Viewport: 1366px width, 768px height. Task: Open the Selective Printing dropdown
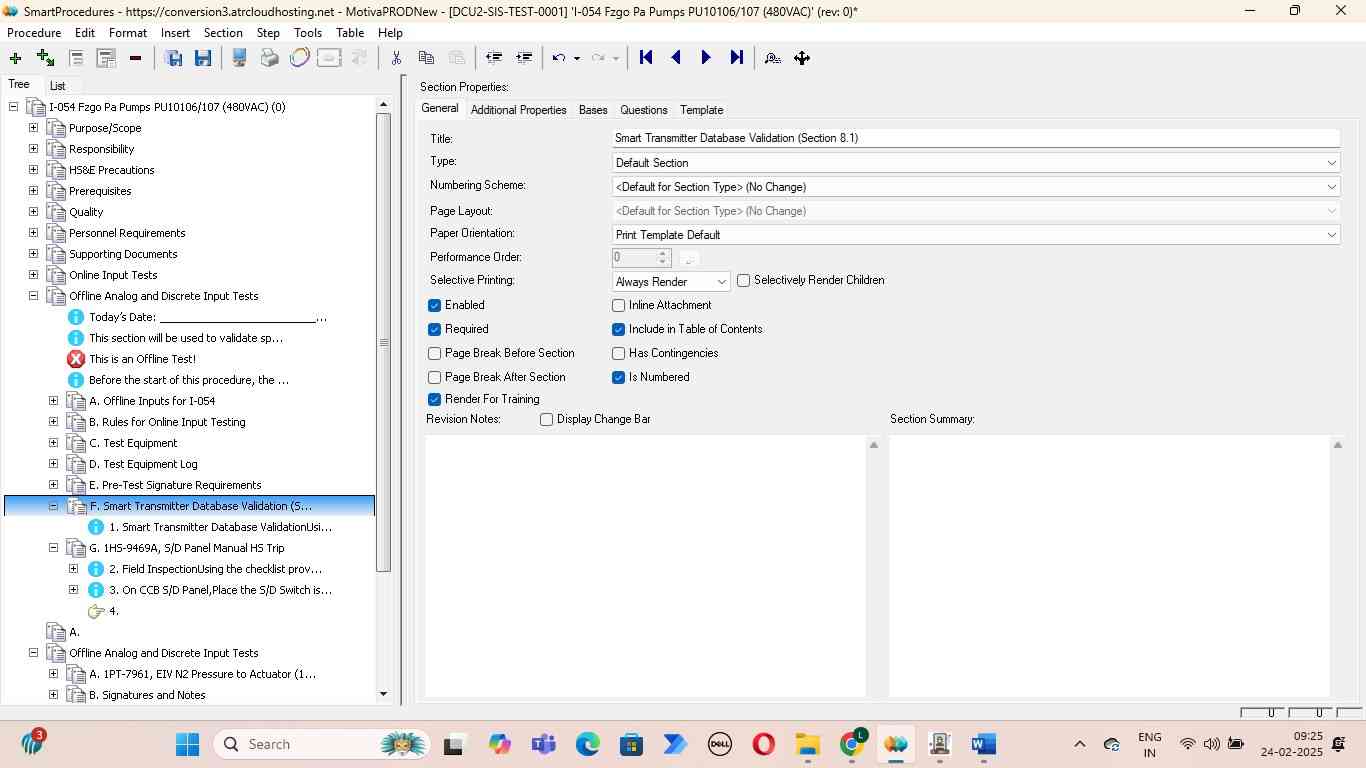pyautogui.click(x=671, y=282)
